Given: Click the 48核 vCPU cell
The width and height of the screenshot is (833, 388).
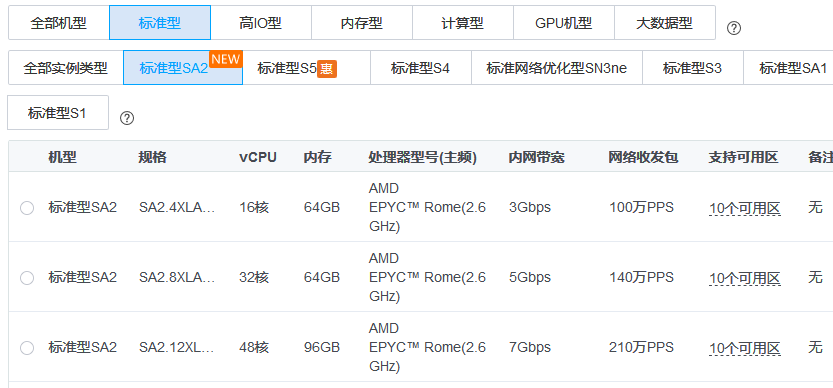Looking at the screenshot, I should 254,348.
